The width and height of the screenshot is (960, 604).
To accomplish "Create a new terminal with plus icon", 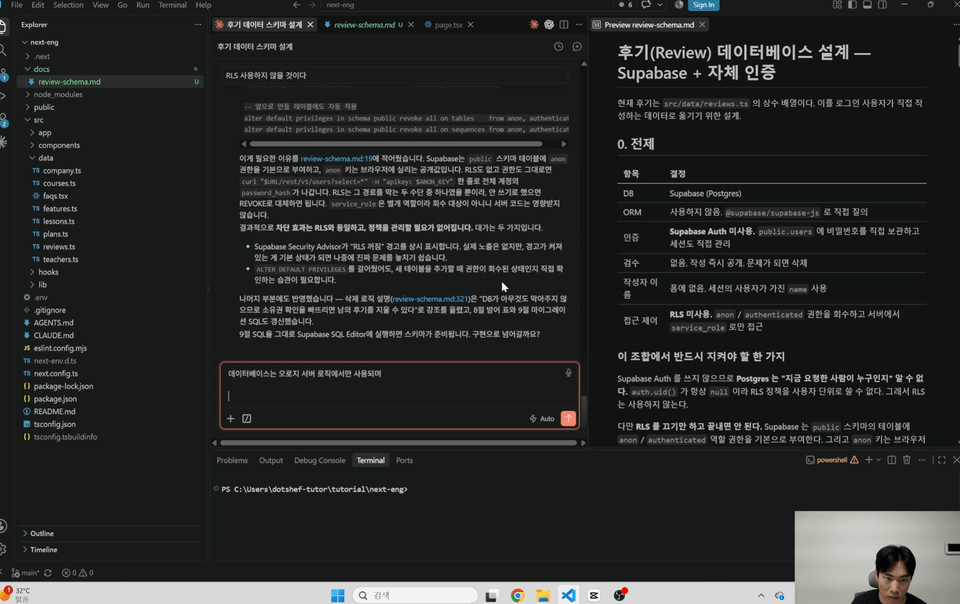I will click(x=868, y=460).
